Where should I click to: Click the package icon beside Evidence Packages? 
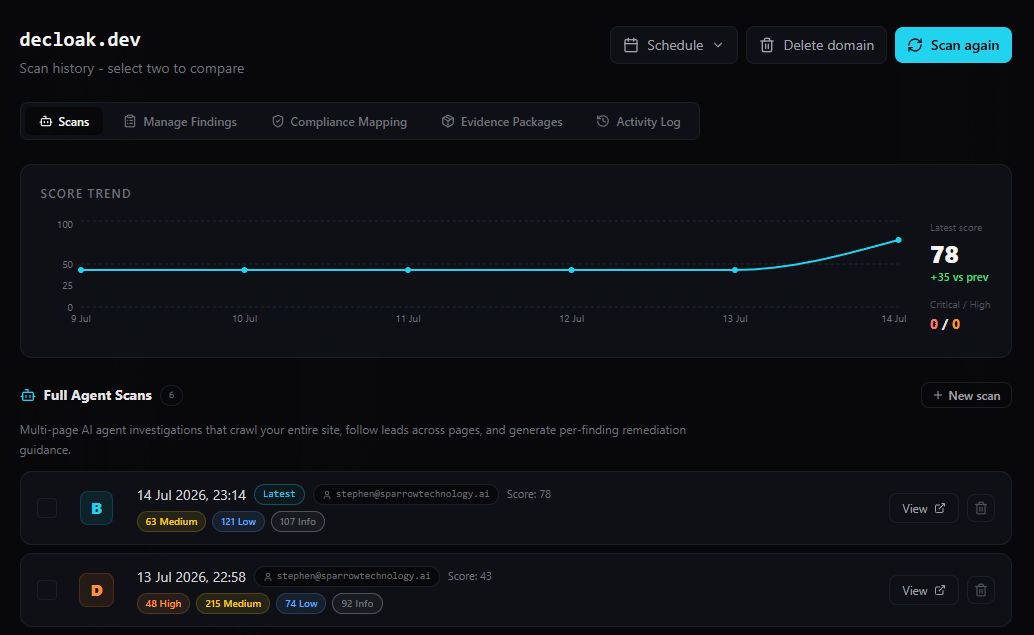tap(448, 121)
